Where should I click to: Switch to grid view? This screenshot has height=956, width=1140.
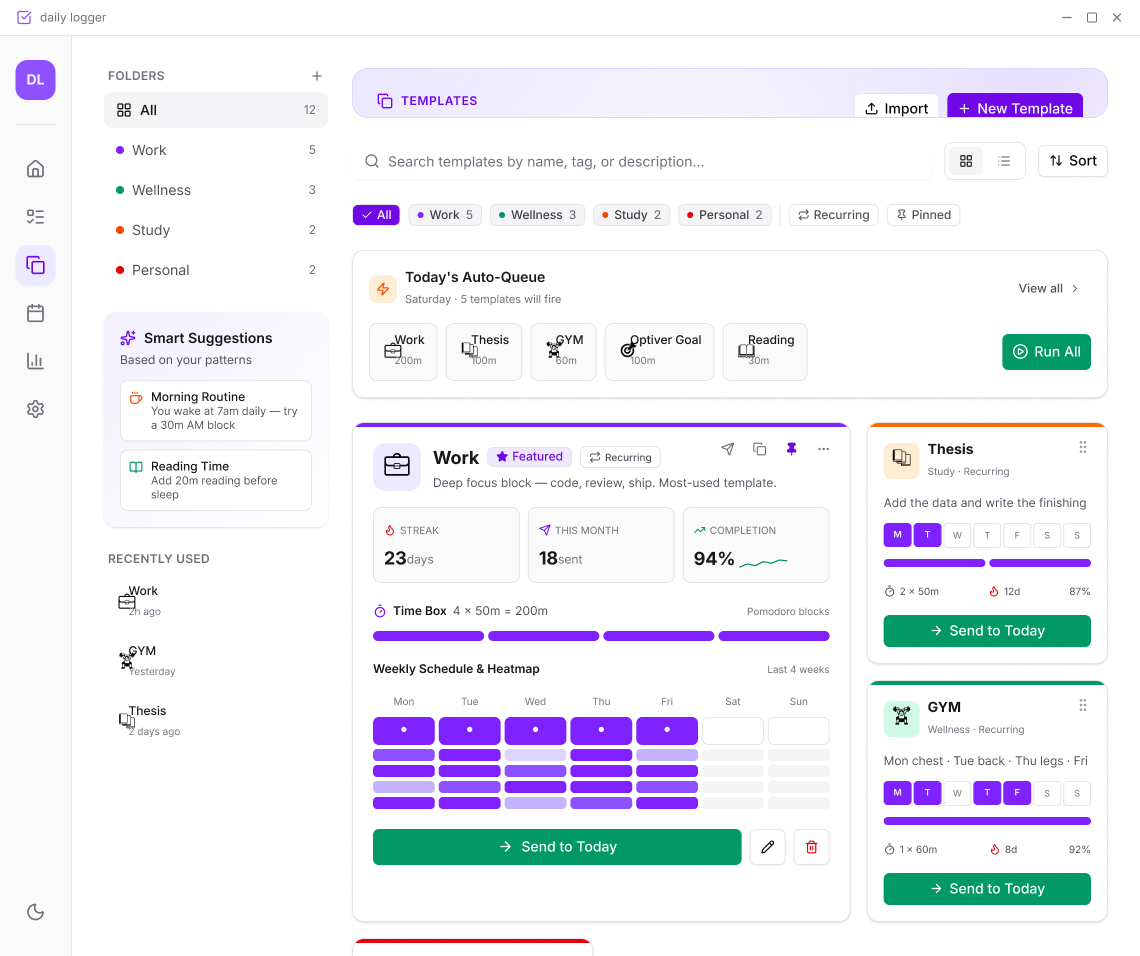point(966,161)
